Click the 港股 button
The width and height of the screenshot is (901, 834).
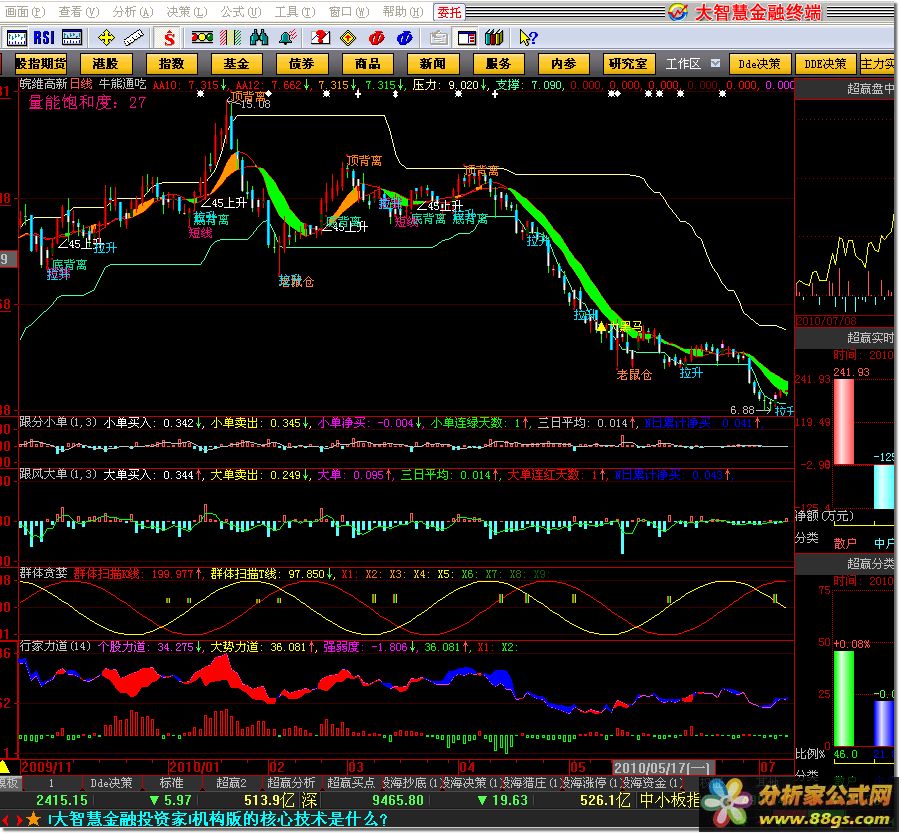click(x=105, y=64)
